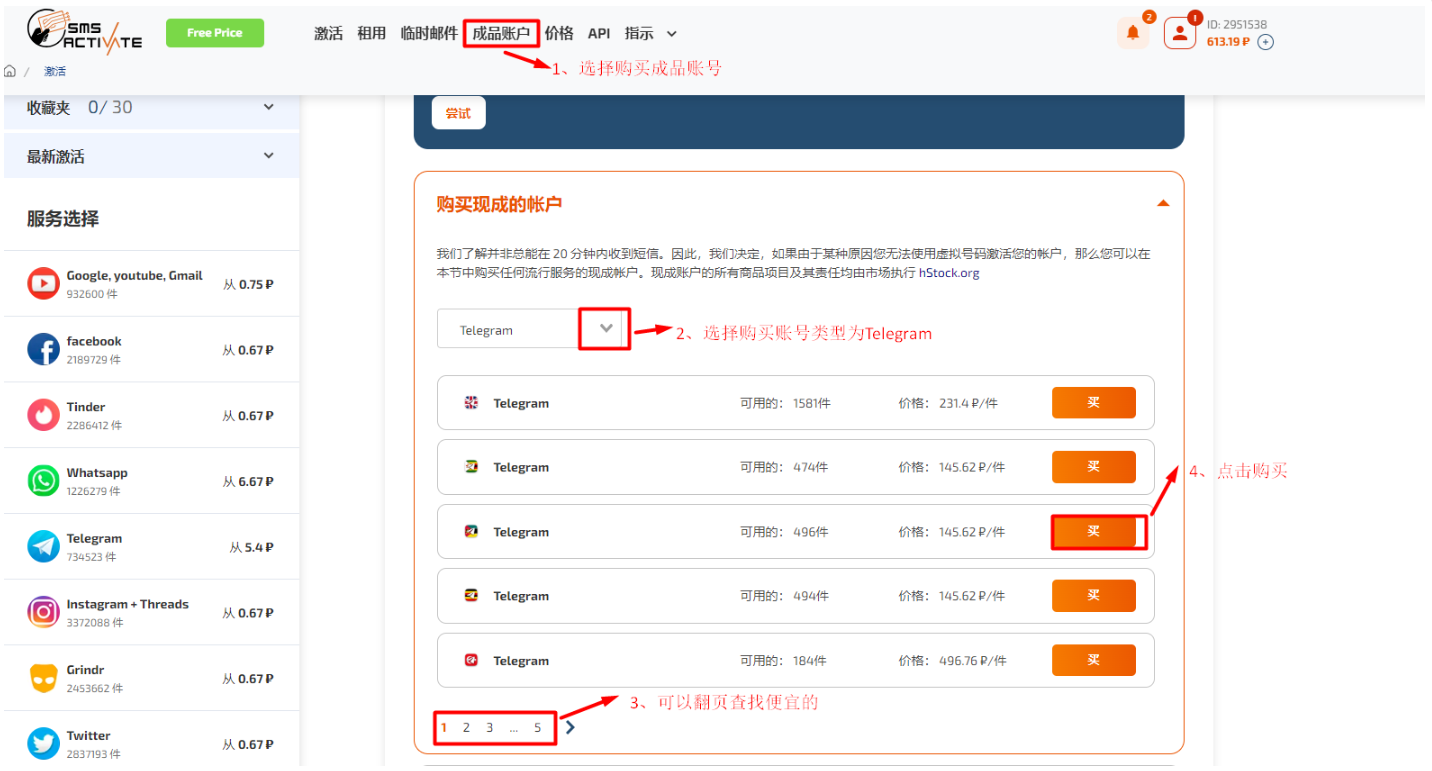Select the Whatsapp service icon

tap(43, 481)
